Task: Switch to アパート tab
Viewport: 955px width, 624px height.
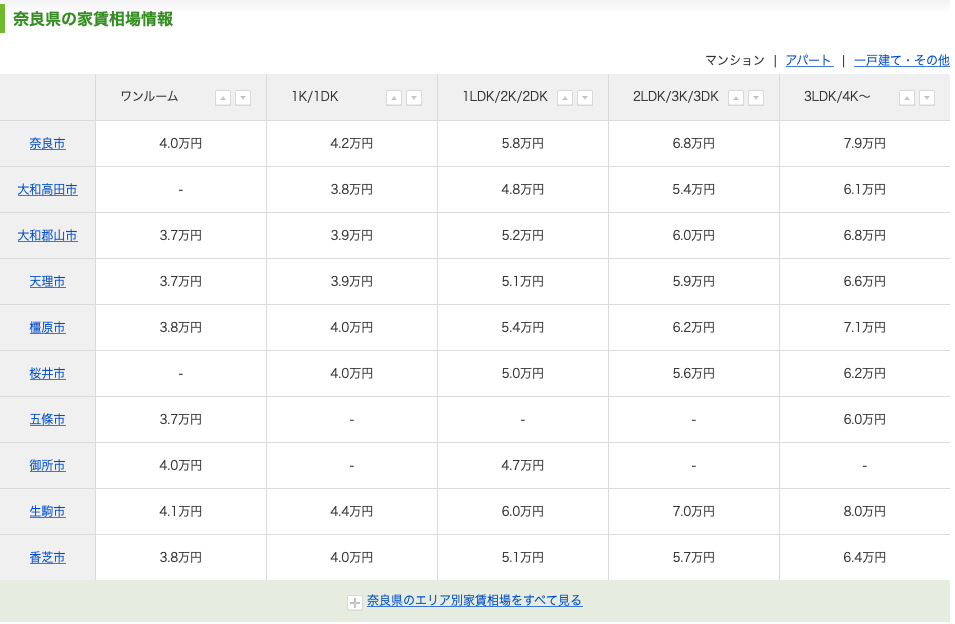Action: pos(809,60)
